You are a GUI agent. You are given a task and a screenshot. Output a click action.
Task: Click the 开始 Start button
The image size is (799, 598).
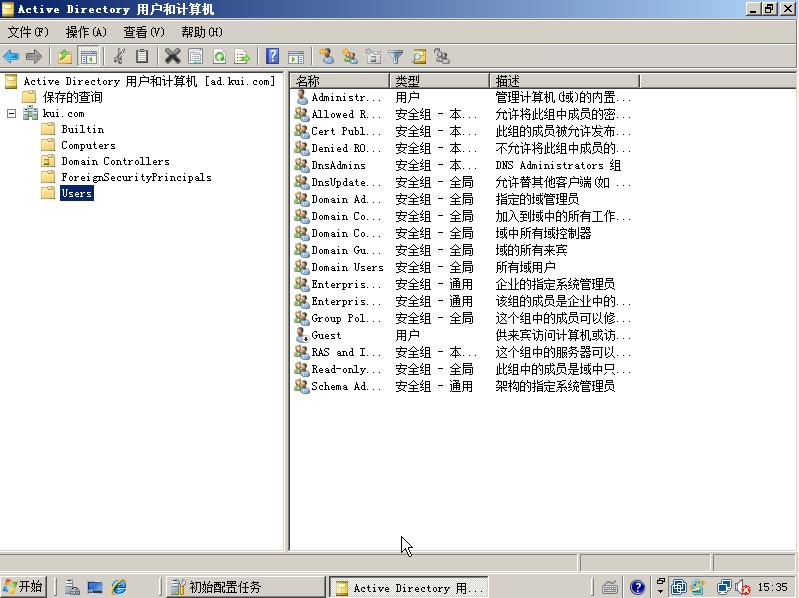tap(24, 587)
